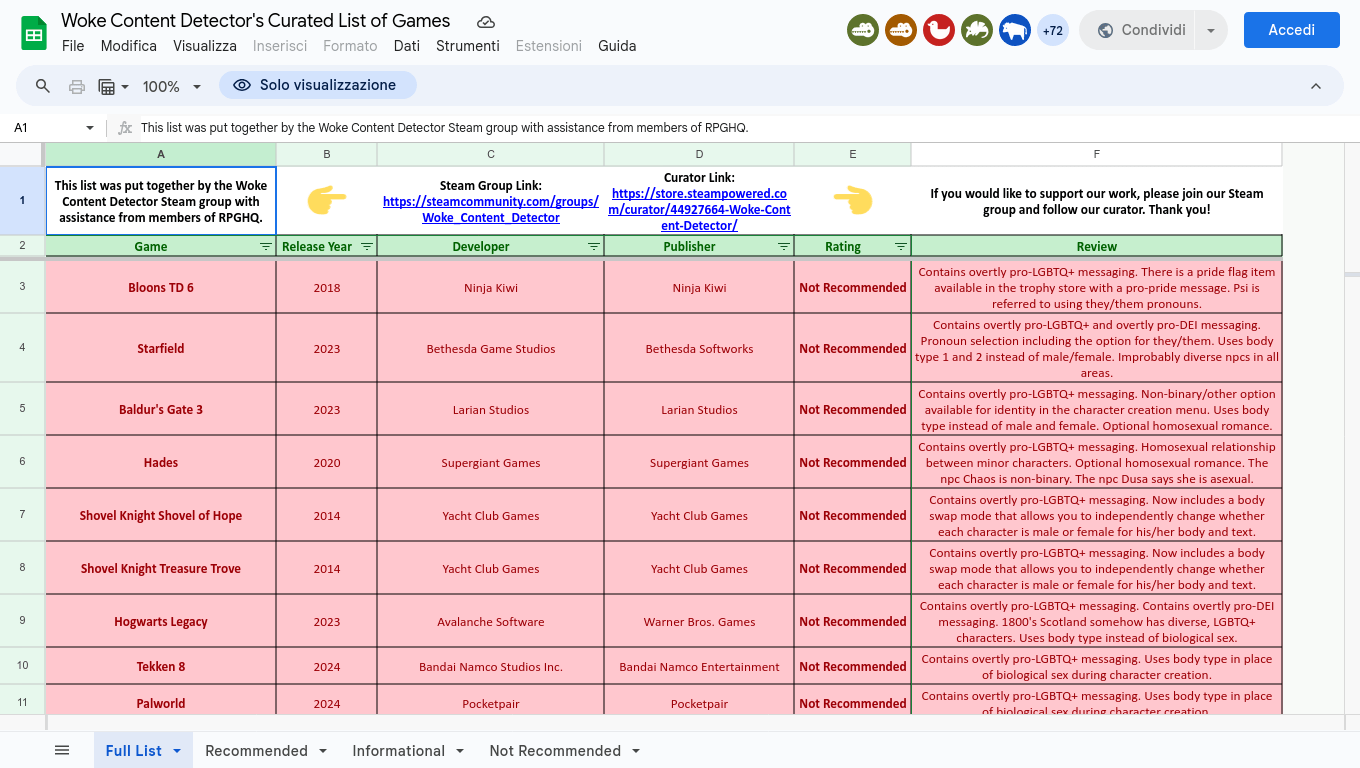
Task: Click the red bird viewer avatar
Action: [939, 30]
